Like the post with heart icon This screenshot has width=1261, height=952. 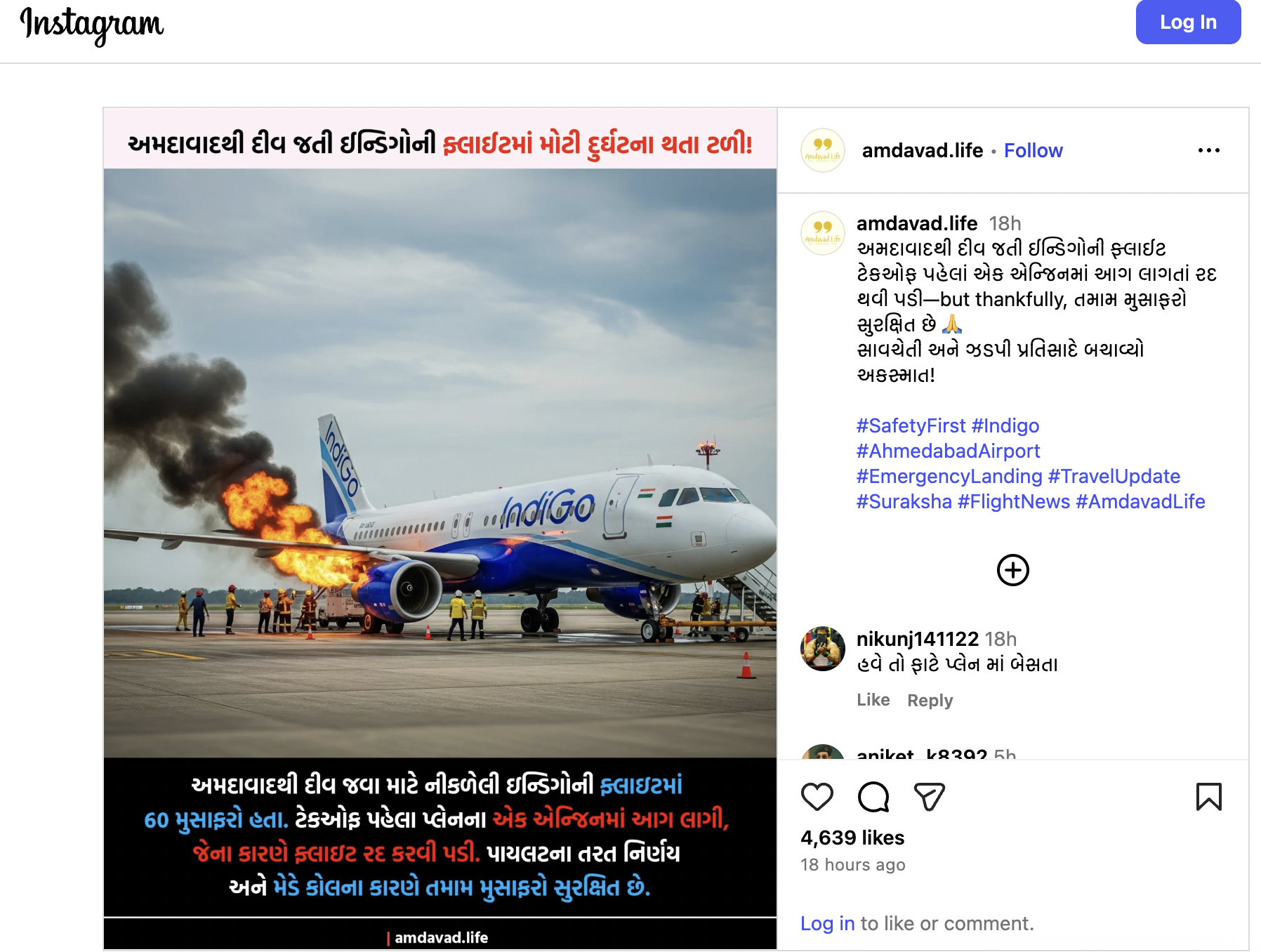pos(817,797)
